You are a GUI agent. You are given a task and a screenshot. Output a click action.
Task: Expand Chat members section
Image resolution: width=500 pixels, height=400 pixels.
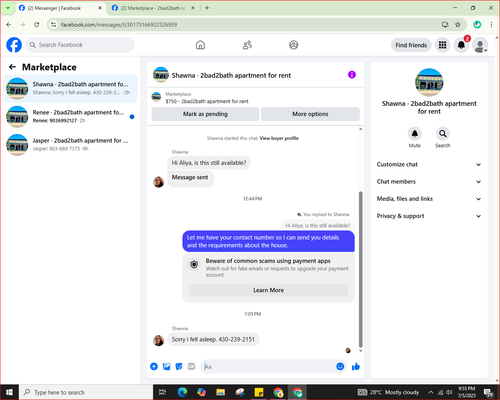point(429,182)
